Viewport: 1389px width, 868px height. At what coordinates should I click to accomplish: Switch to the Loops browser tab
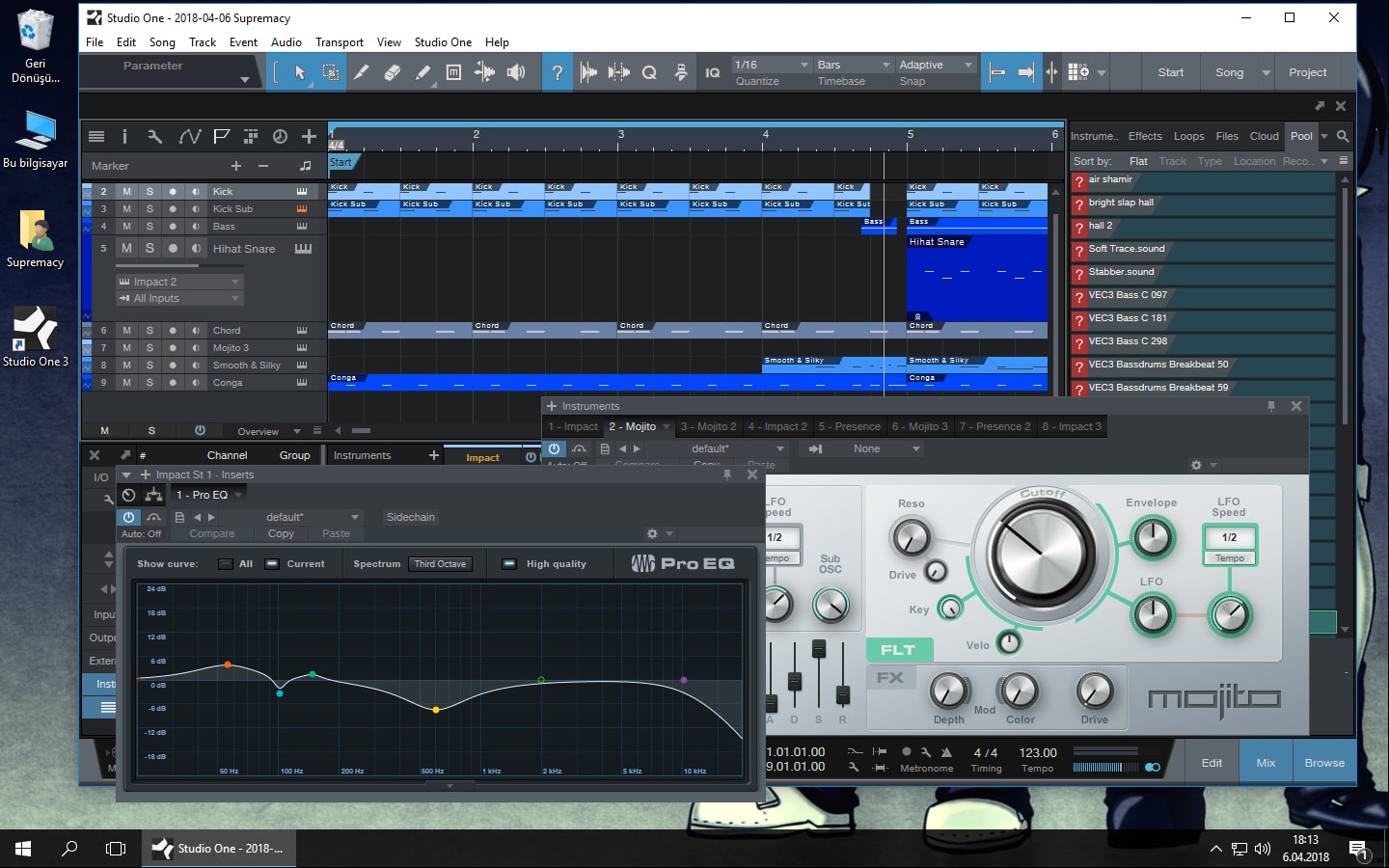click(1188, 136)
